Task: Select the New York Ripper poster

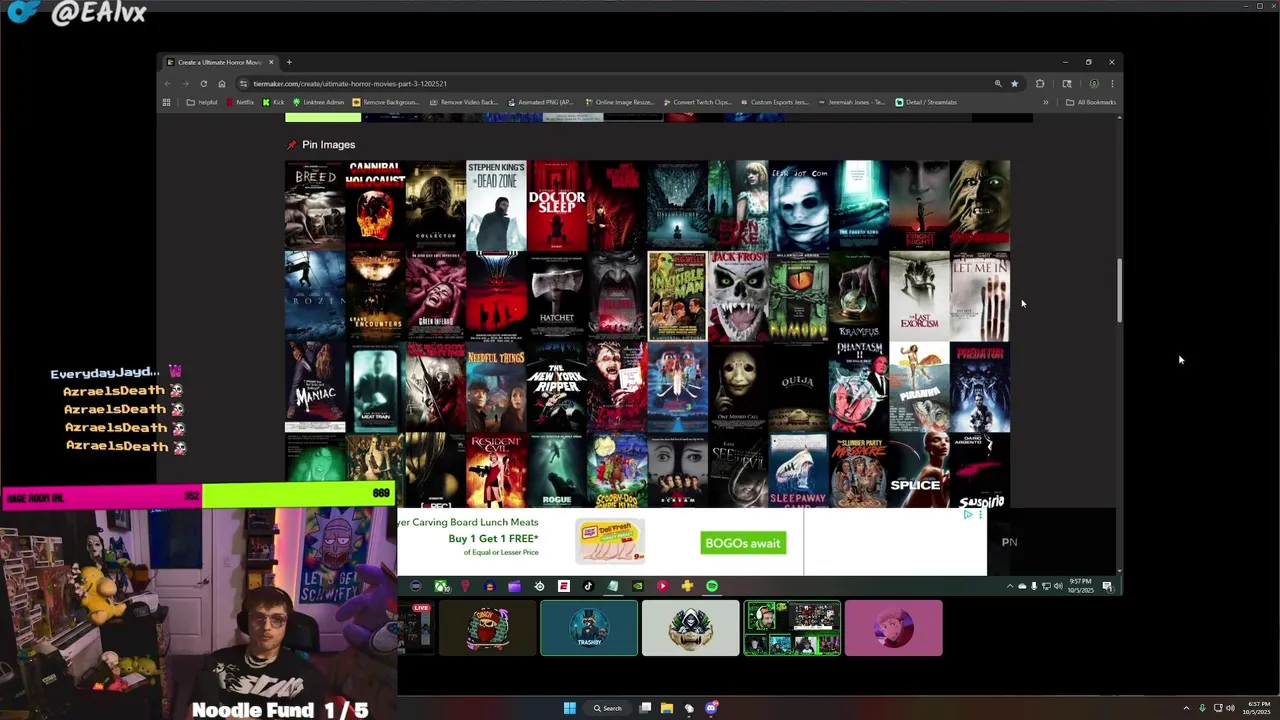Action: click(557, 387)
